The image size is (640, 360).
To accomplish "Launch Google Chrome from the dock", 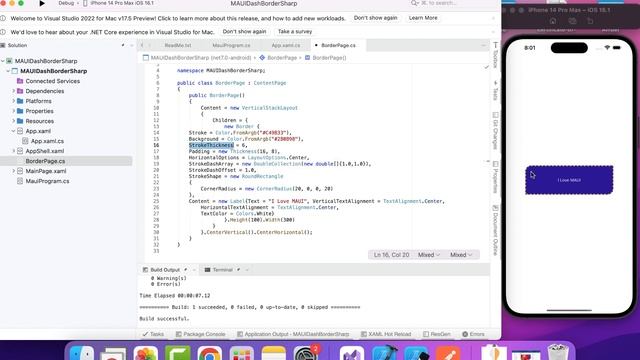I will 209,353.
